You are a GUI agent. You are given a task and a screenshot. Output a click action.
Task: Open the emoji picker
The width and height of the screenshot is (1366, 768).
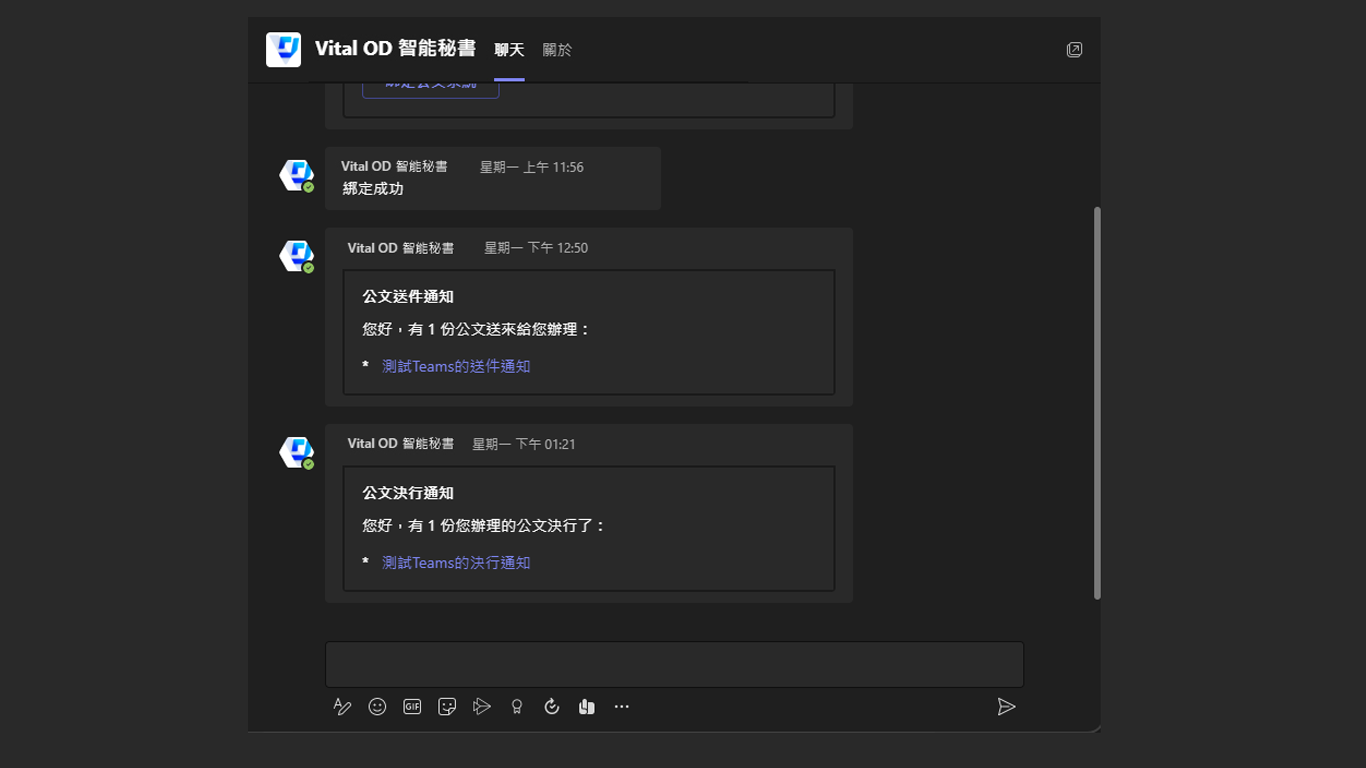click(377, 707)
